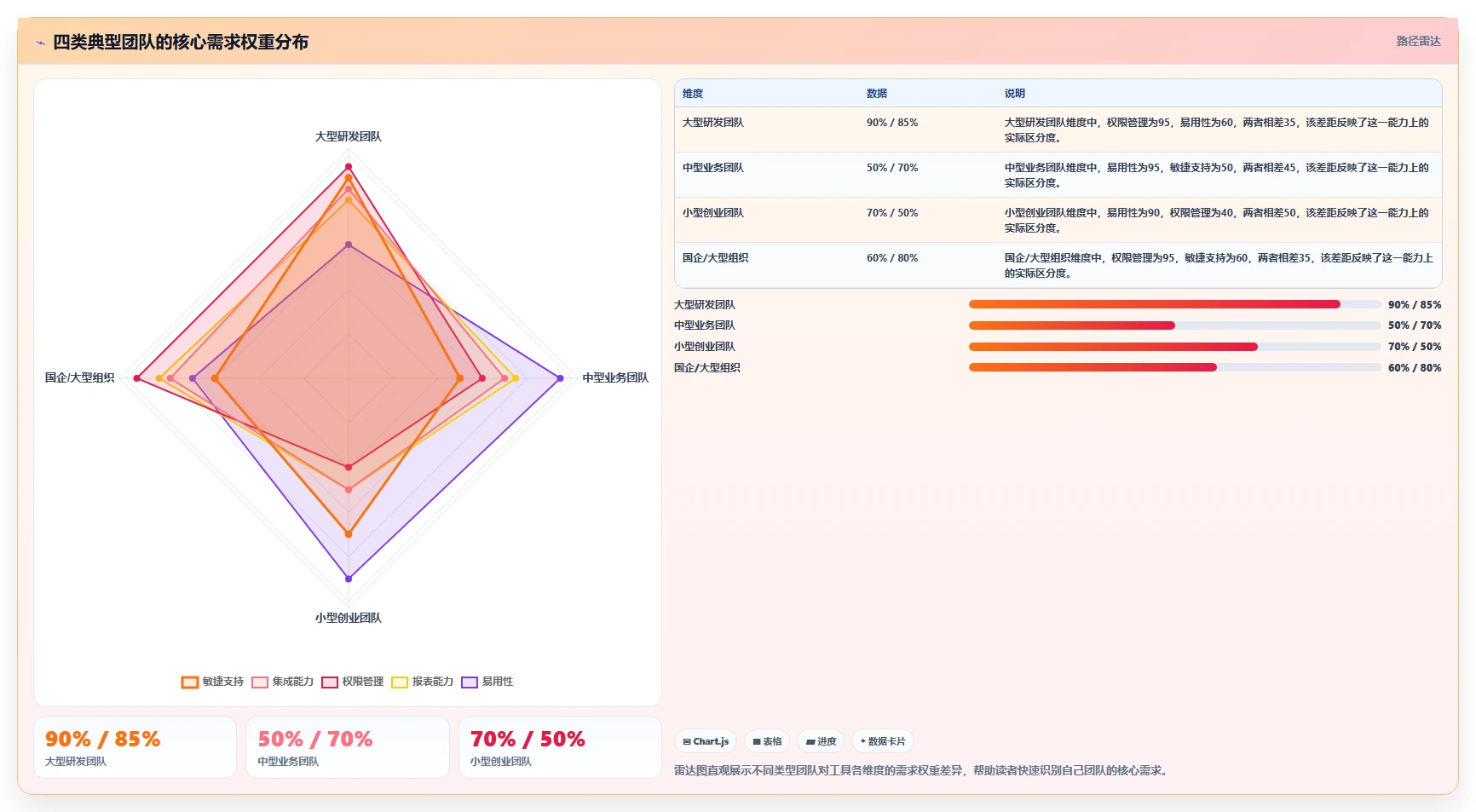Click the 说明 column header
Image resolution: width=1476 pixels, height=812 pixels.
1015,94
